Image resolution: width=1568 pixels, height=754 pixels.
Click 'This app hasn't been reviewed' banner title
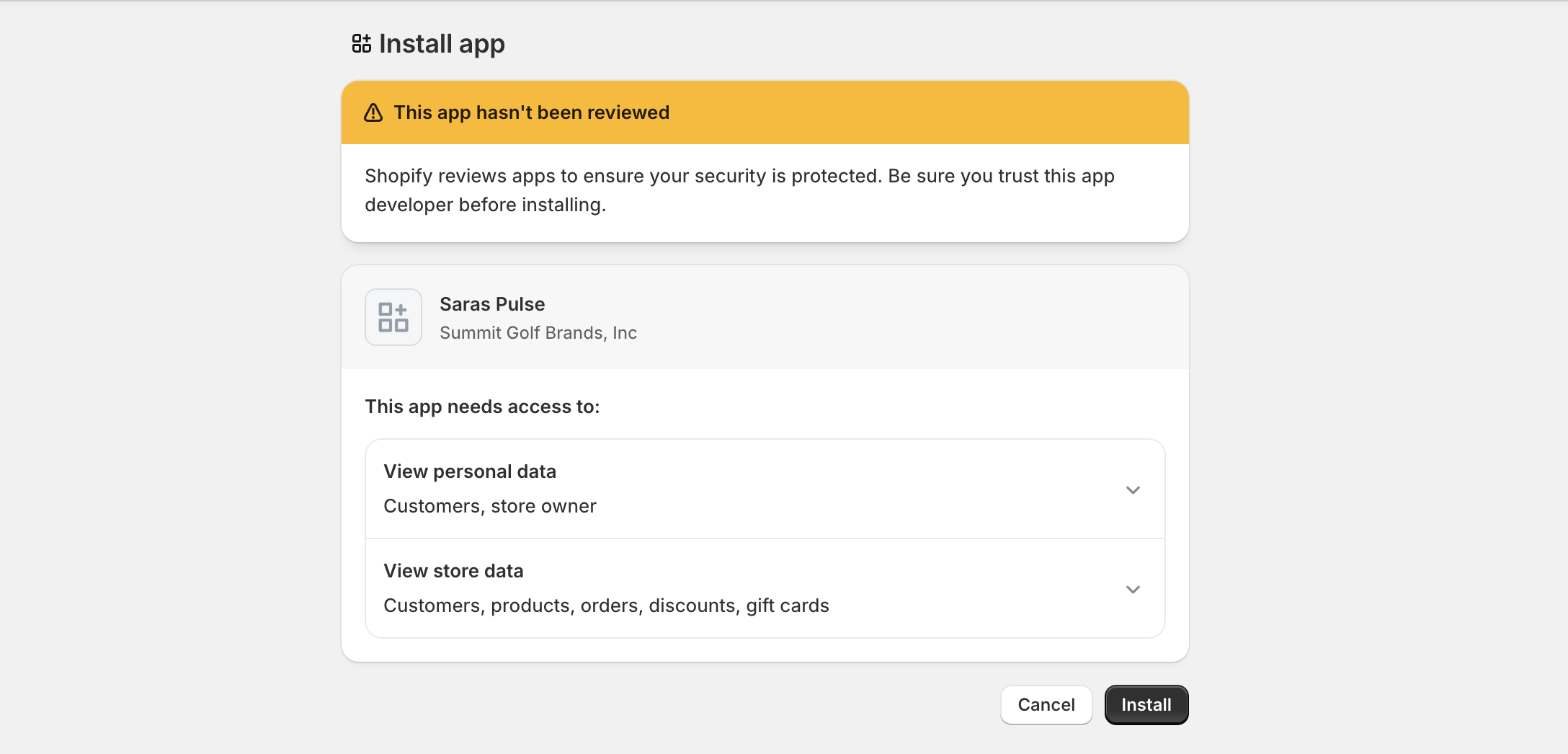click(x=531, y=113)
